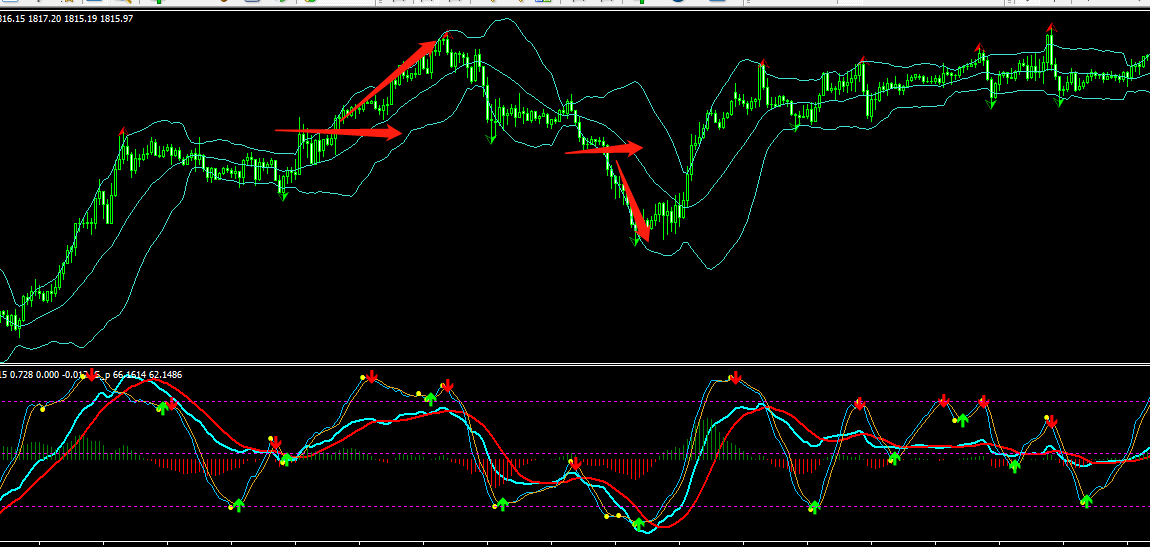1150x547 pixels.
Task: Click the leftmost yellow dot in the indicator window
Action: [x=42, y=408]
